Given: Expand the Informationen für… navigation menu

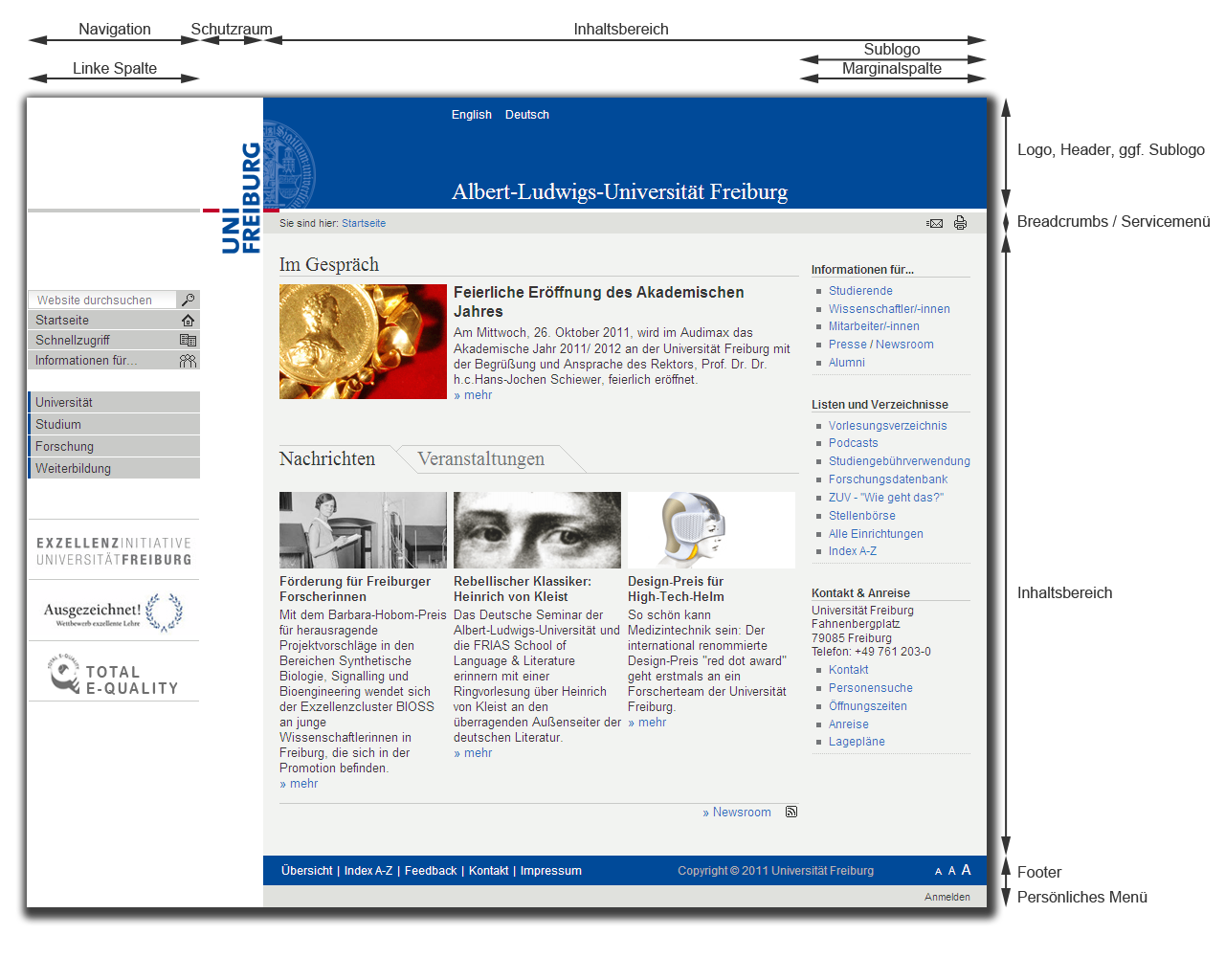Looking at the screenshot, I should coord(114,361).
